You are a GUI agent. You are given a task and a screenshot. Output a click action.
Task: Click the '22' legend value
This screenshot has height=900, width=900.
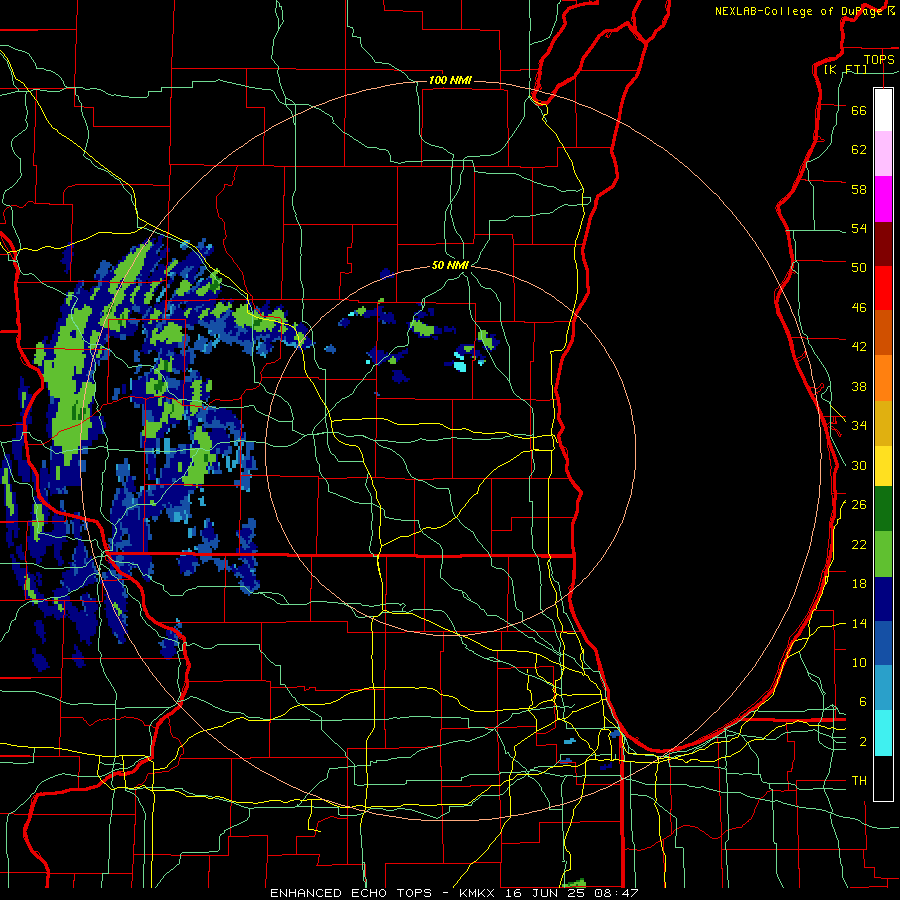point(859,545)
